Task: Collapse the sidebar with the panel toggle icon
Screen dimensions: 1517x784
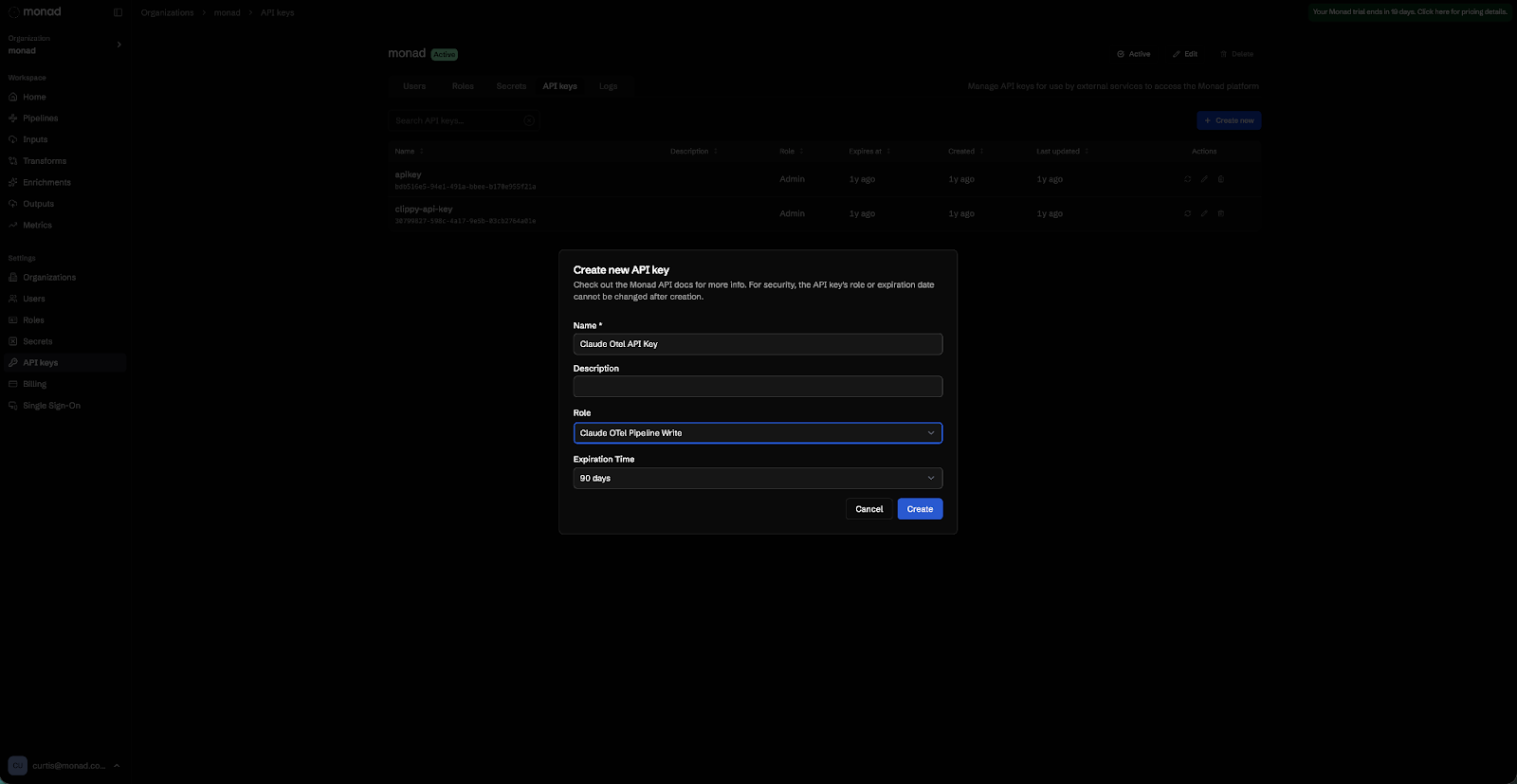Action: (x=118, y=12)
